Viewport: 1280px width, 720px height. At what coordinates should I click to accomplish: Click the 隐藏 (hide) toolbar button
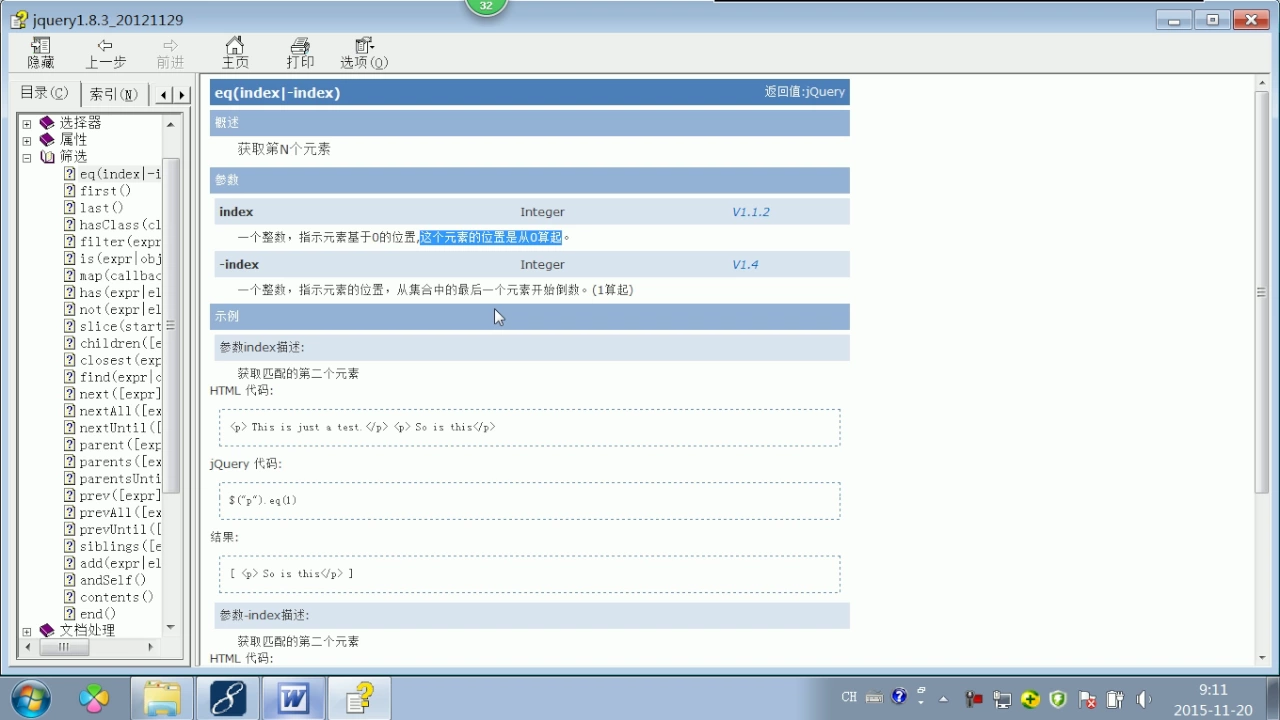41,53
